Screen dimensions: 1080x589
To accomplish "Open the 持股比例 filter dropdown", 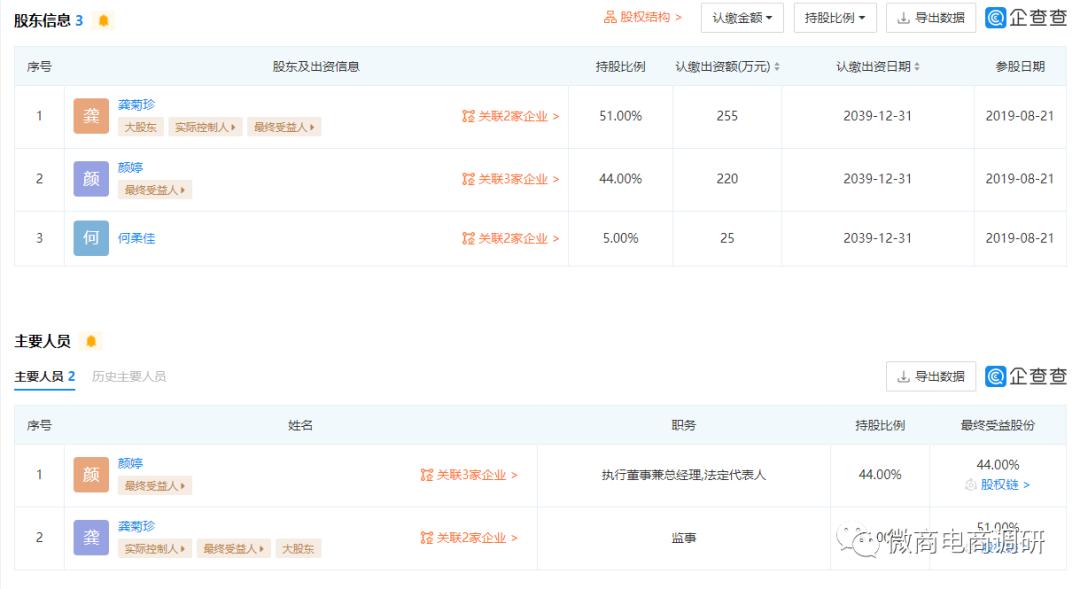I will [x=834, y=17].
